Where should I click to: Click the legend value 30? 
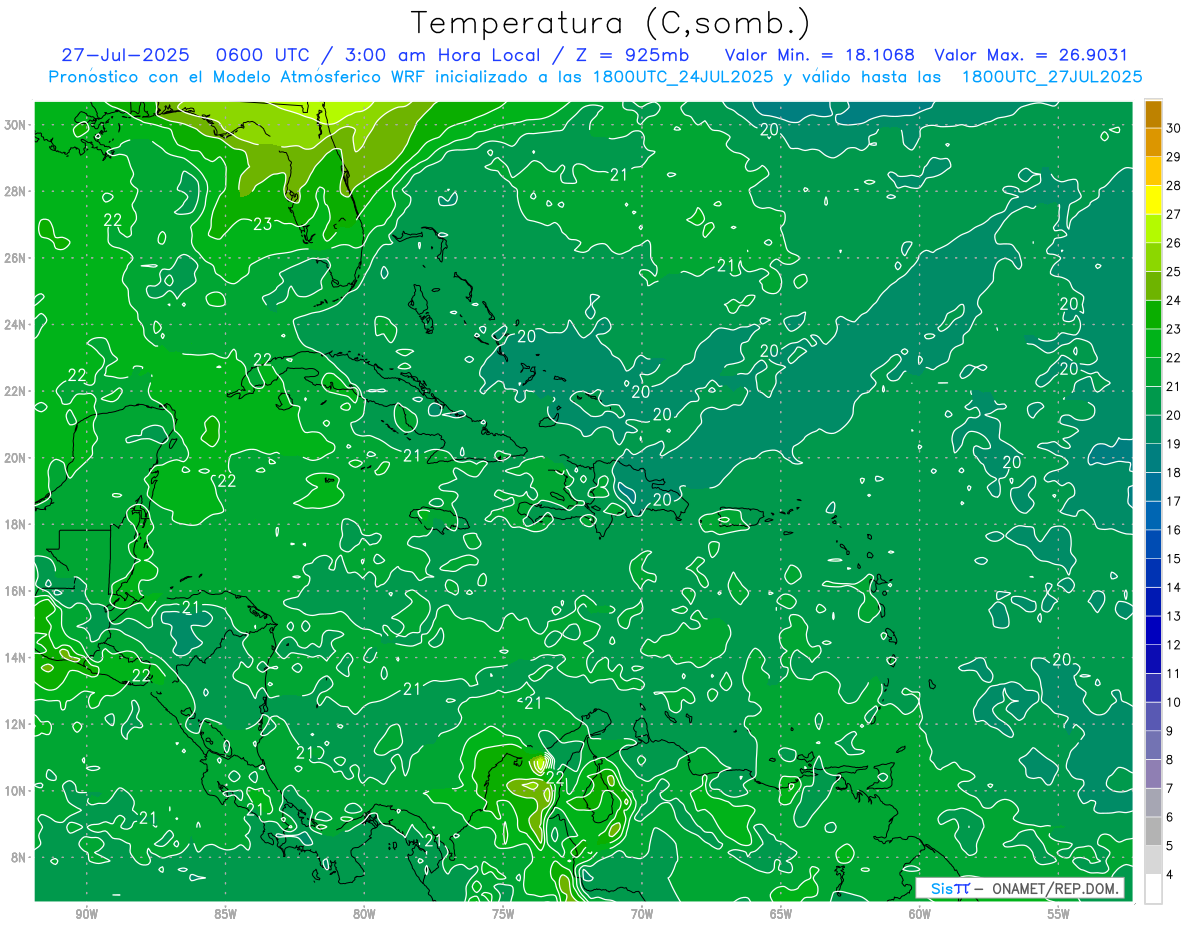click(x=1174, y=128)
